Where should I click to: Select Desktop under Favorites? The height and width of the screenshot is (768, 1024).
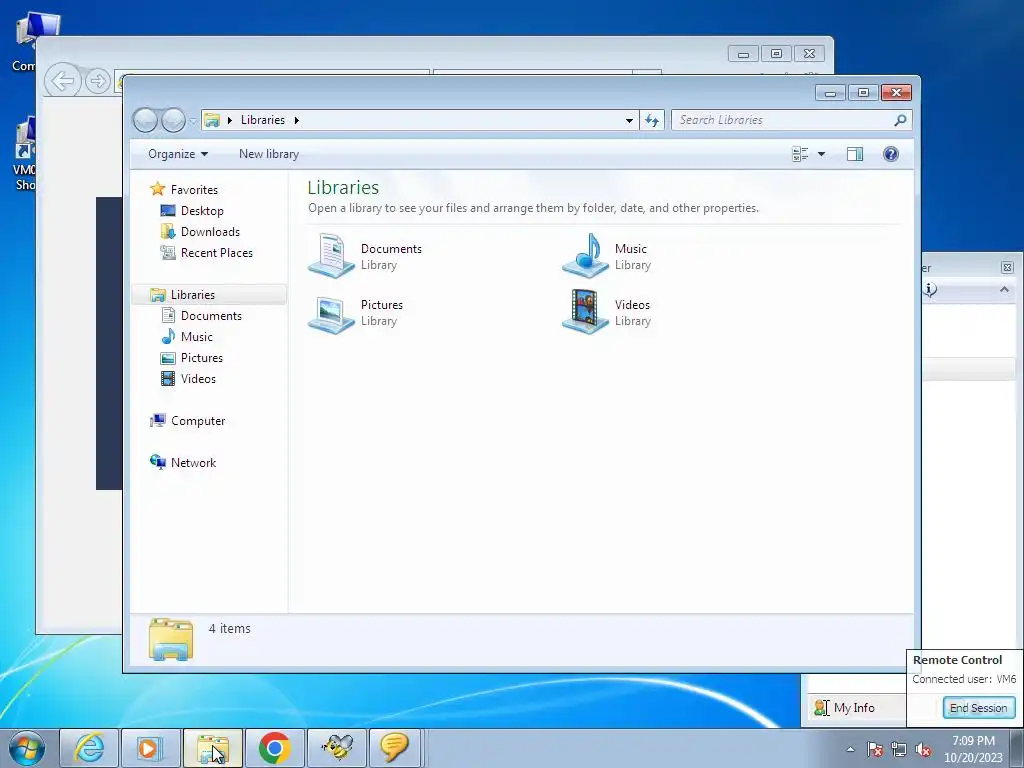pos(202,211)
